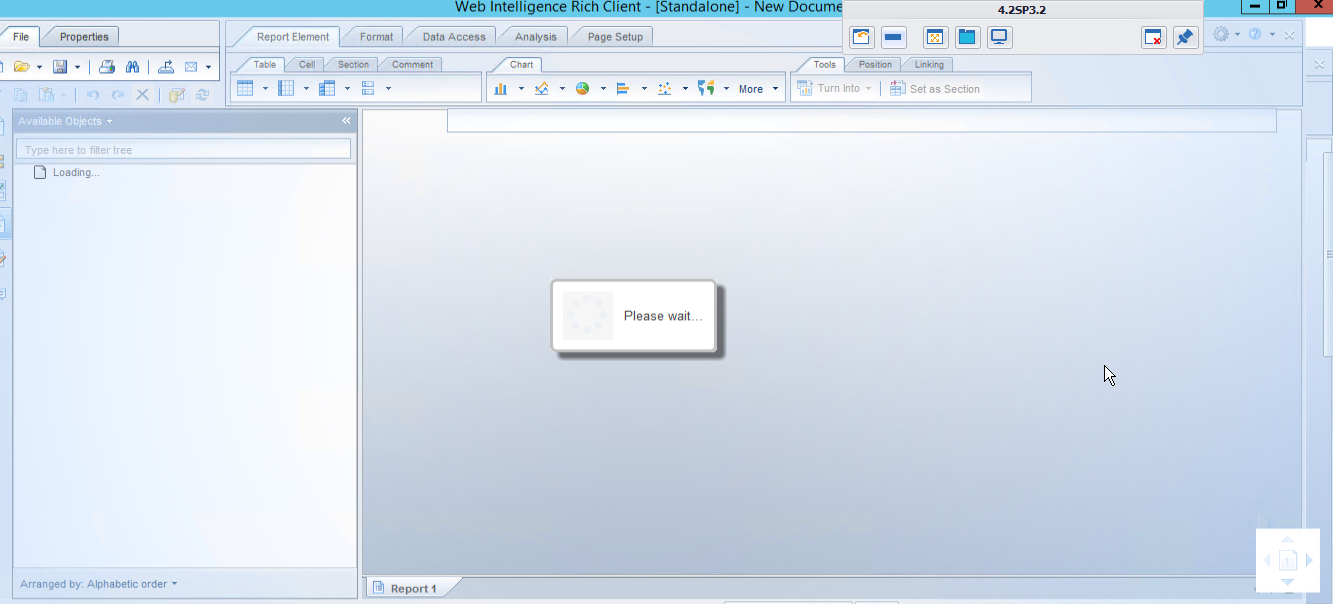Click the Export icon in the File toolbar
This screenshot has width=1333, height=604.
point(166,67)
